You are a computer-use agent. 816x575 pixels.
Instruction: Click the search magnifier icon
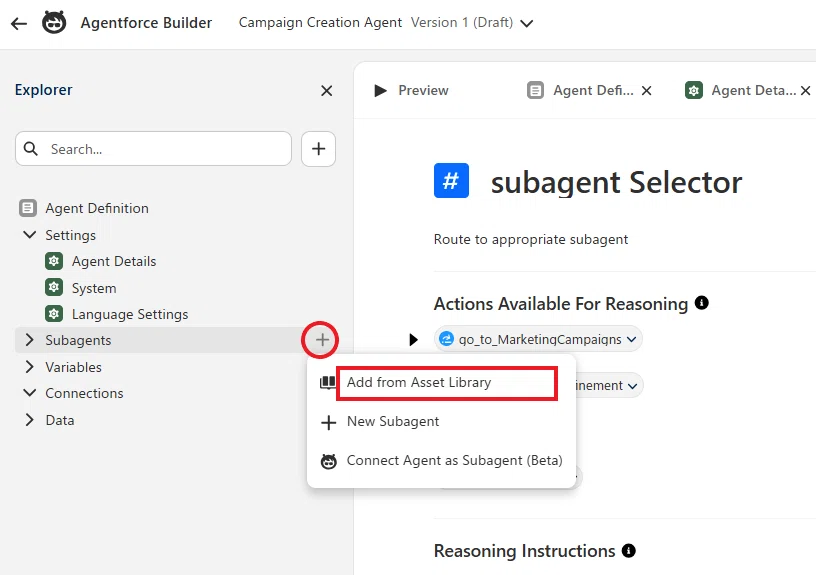(31, 149)
